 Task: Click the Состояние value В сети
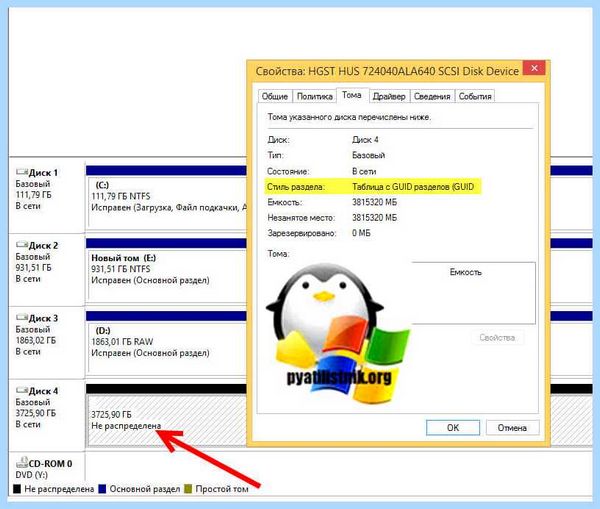coord(364,171)
